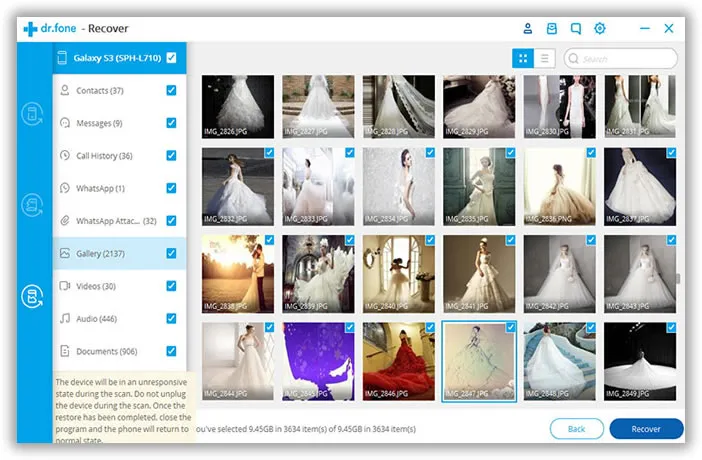Image resolution: width=702 pixels, height=460 pixels.
Task: Click the middle recovery mode icon in blue sidebar
Action: click(x=32, y=206)
